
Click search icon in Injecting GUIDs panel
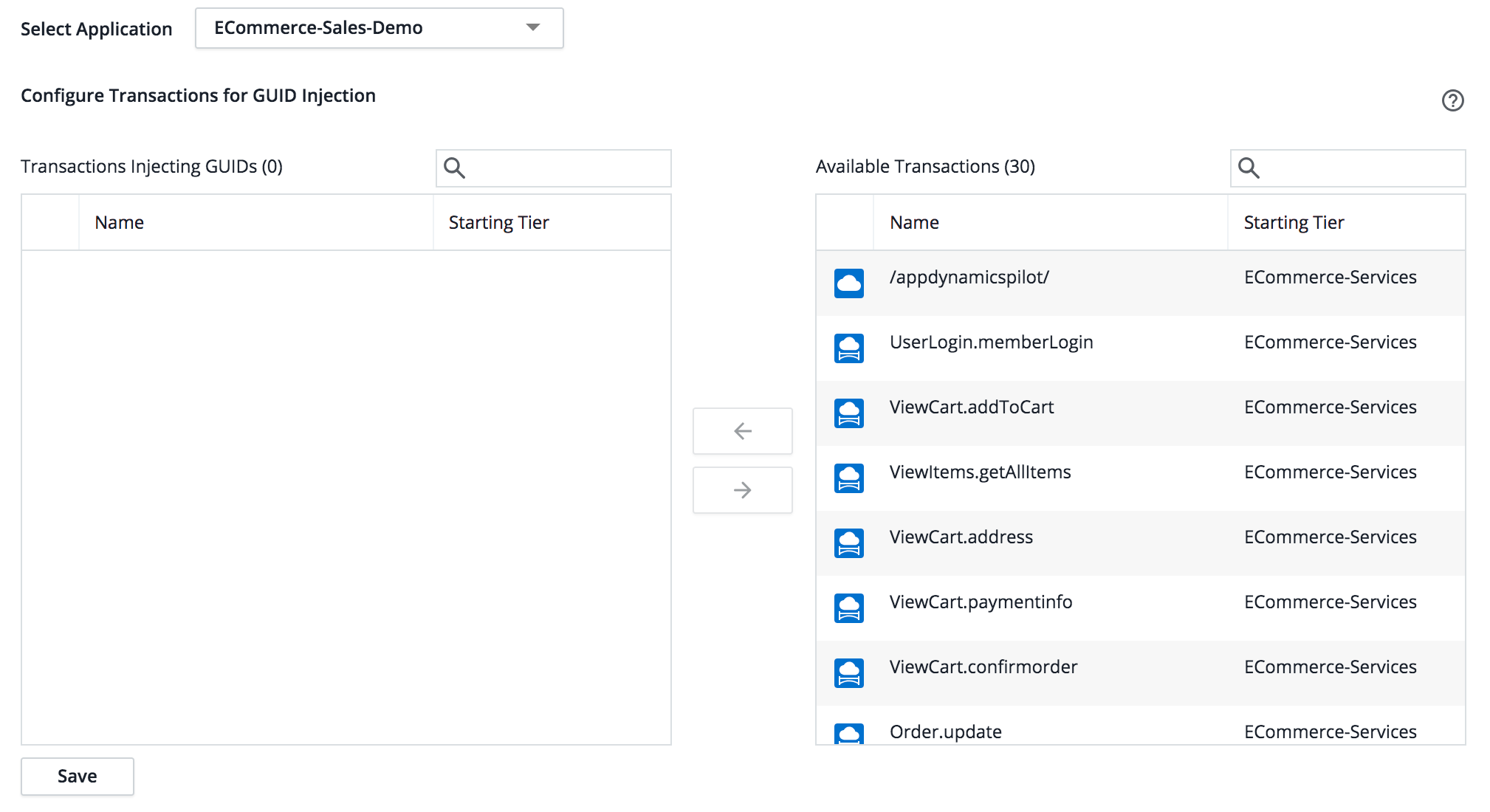click(x=454, y=168)
